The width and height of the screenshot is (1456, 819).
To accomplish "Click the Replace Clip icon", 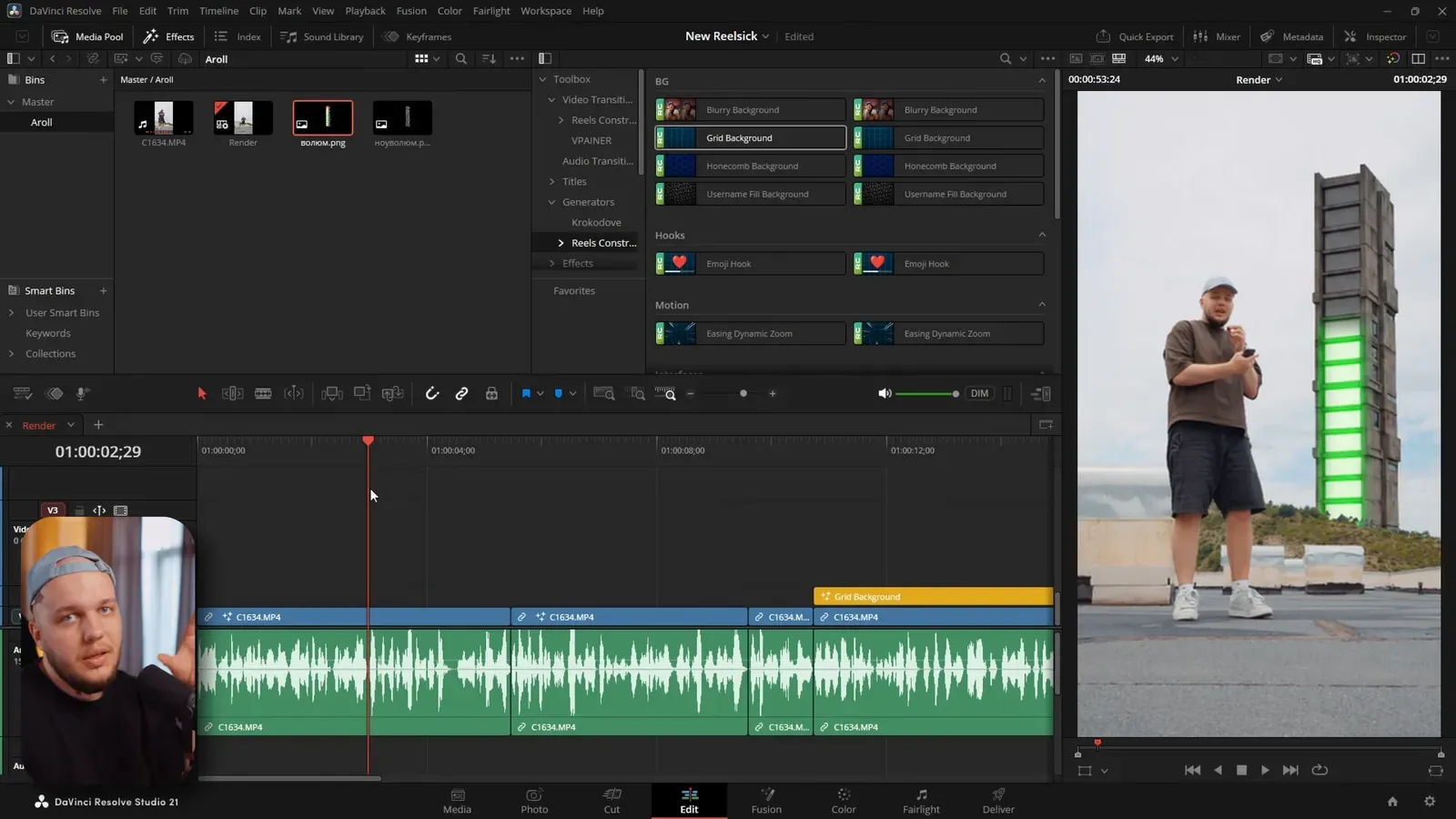I will coord(393,393).
